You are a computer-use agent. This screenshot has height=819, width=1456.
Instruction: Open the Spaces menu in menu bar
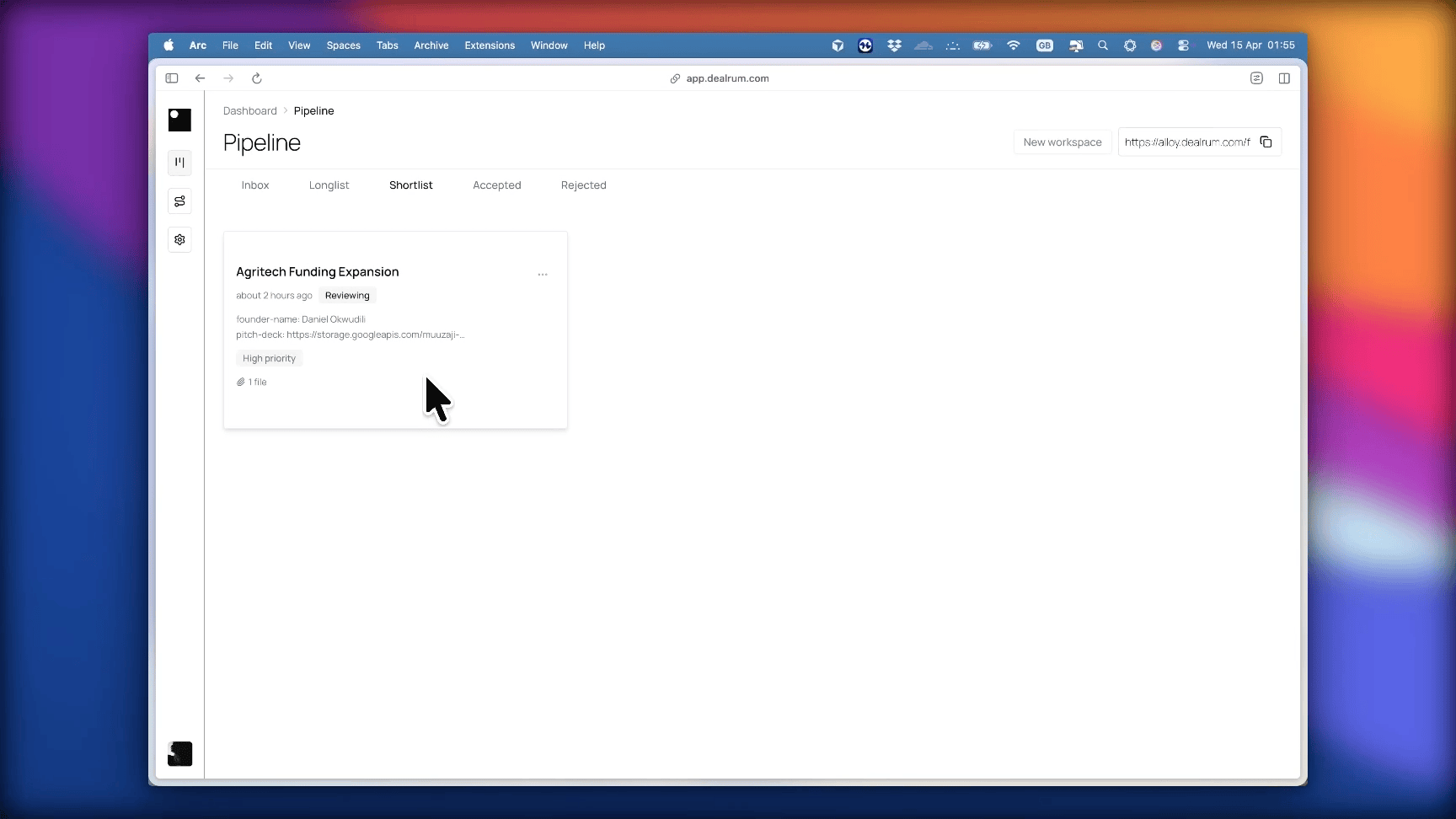[343, 45]
